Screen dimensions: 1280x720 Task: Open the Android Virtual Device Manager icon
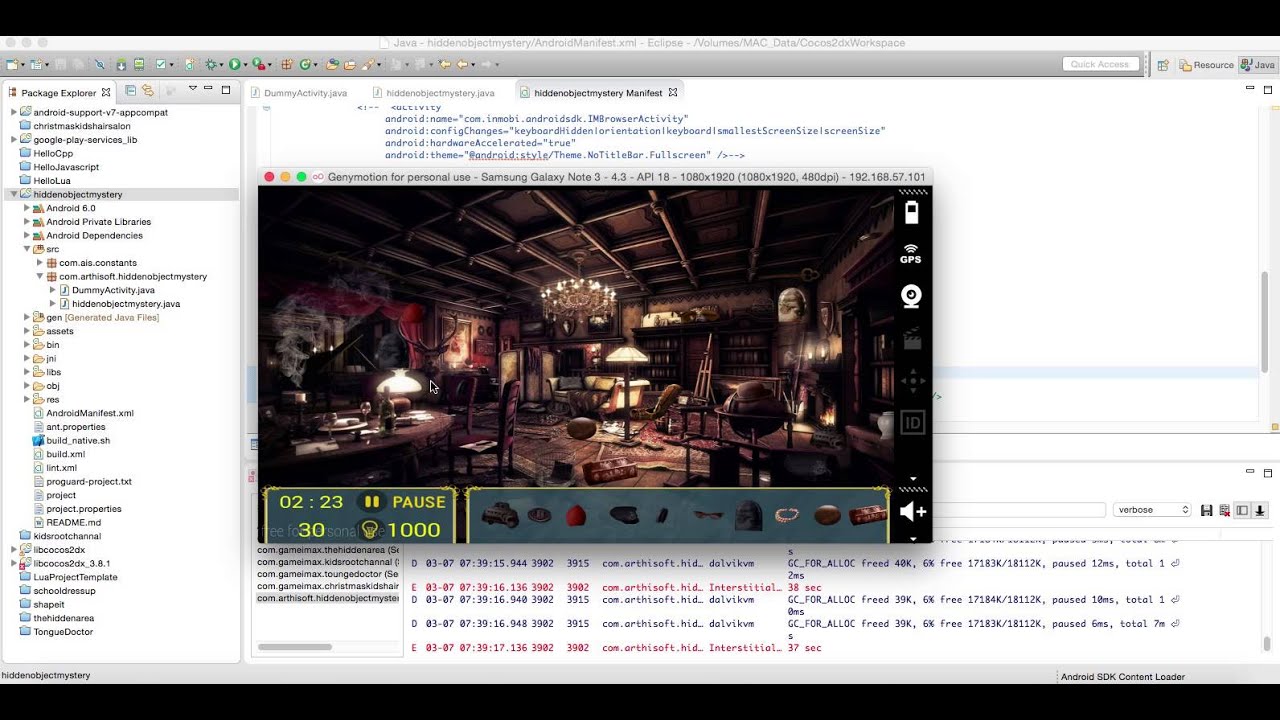pyautogui.click(x=139, y=64)
